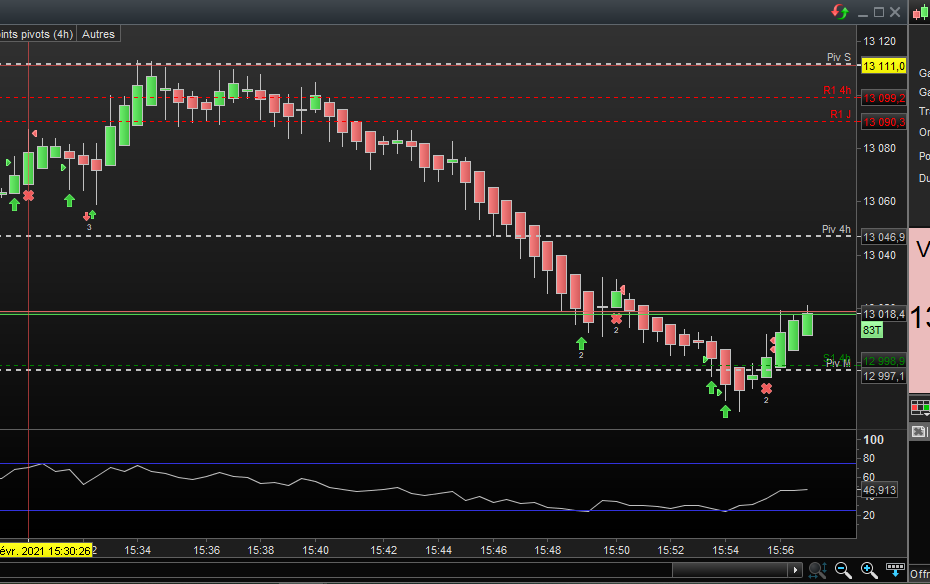Click the 13 046,9 pivot price label
Image resolution: width=930 pixels, height=584 pixels.
[x=884, y=237]
